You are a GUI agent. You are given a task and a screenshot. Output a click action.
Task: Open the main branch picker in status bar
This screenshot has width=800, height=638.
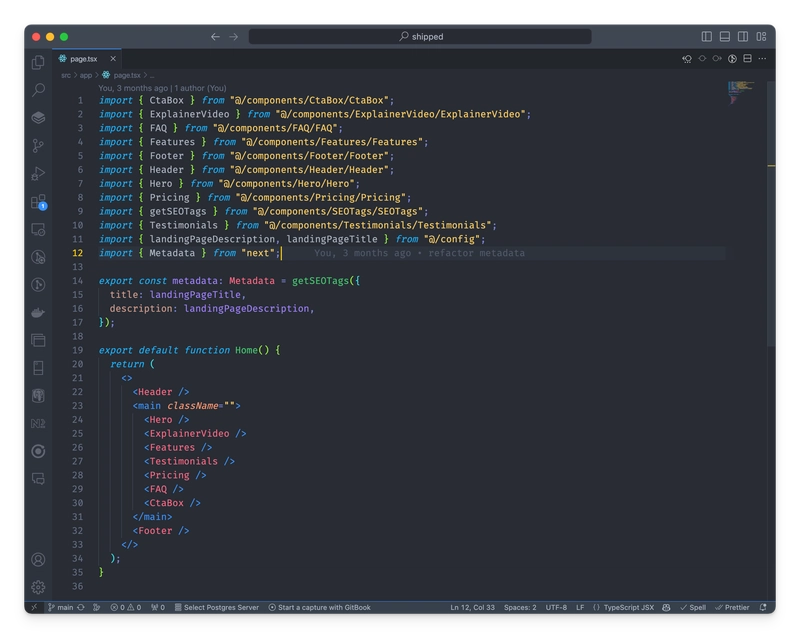pos(61,607)
